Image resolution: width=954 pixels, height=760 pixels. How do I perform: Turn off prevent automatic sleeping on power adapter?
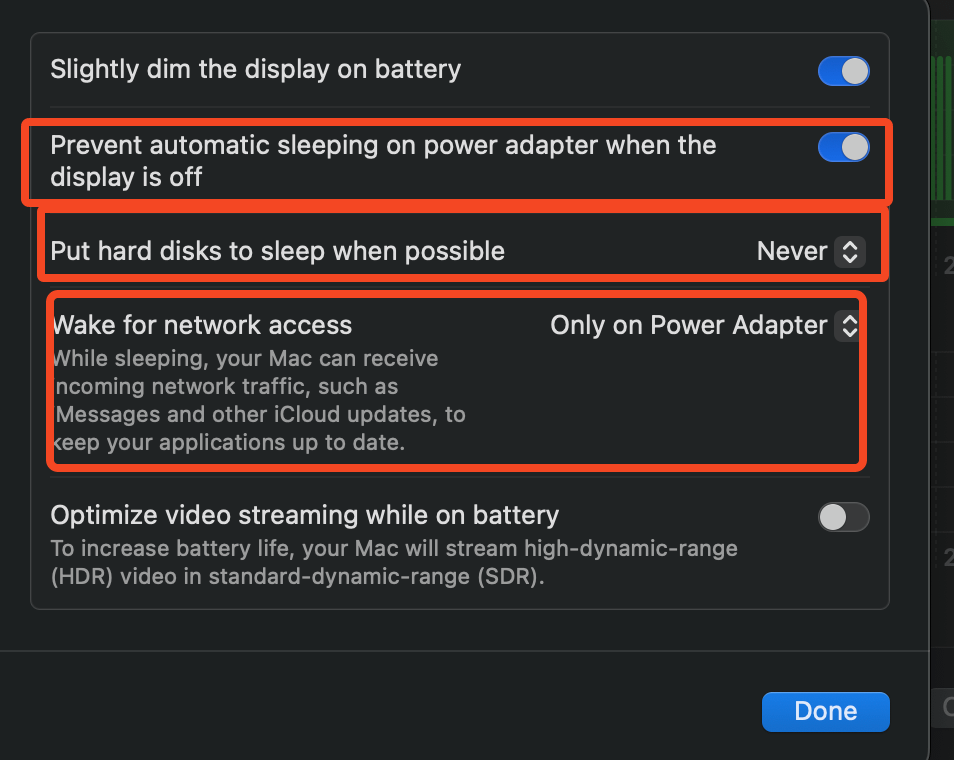(843, 147)
